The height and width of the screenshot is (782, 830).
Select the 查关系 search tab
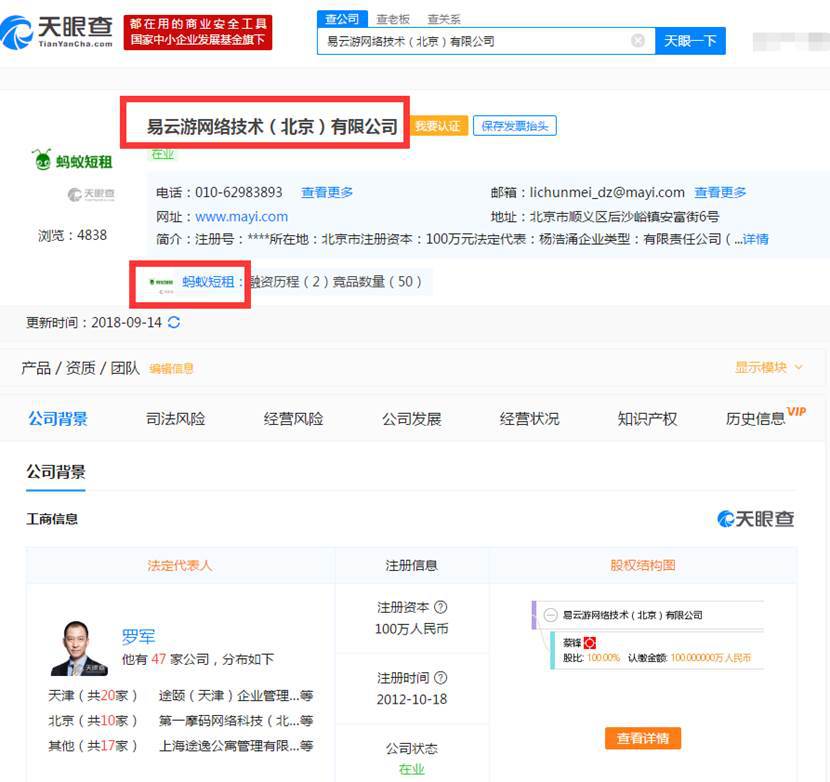click(444, 20)
